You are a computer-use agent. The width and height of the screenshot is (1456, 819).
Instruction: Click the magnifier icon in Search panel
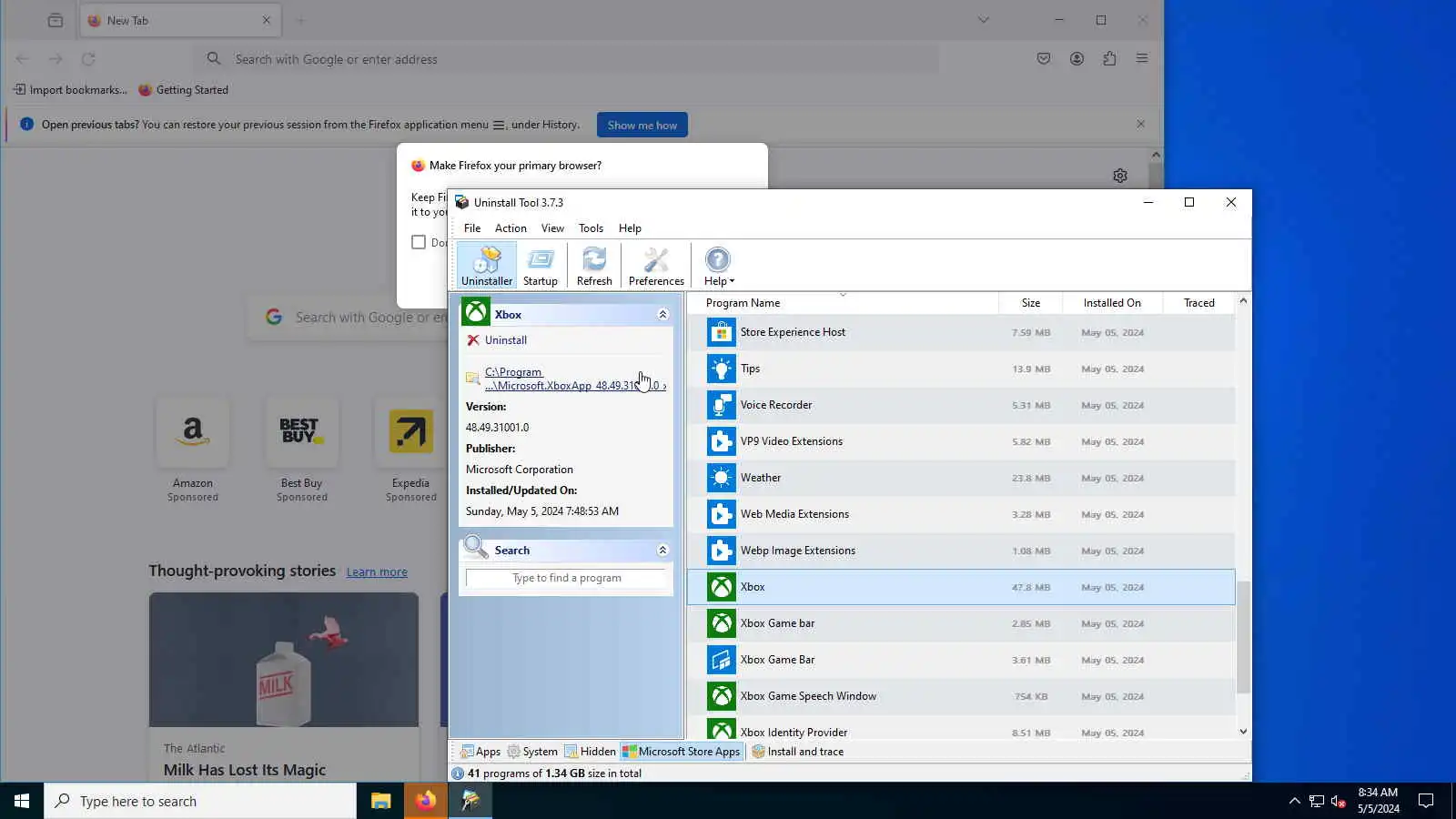tap(476, 548)
